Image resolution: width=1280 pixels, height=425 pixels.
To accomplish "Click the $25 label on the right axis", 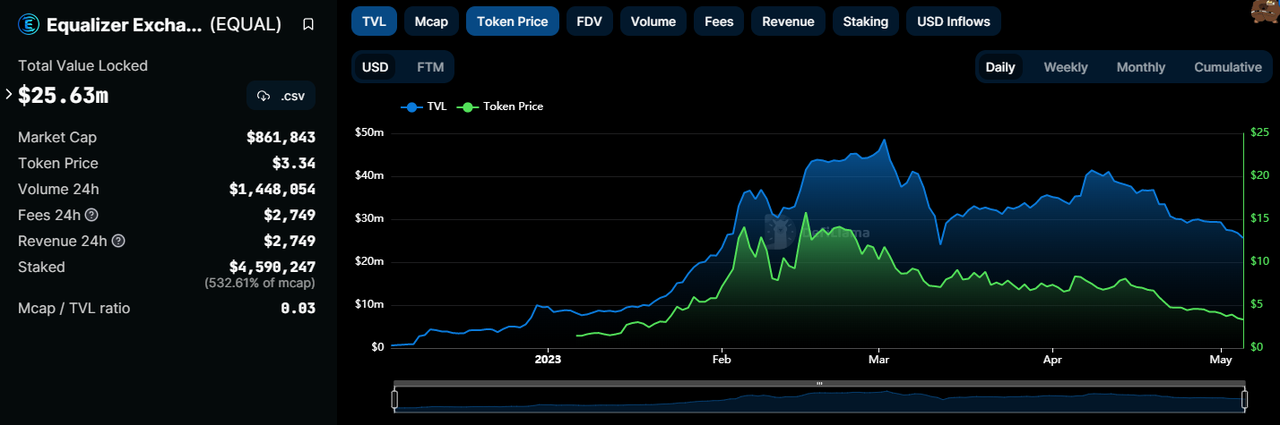I will (1260, 133).
